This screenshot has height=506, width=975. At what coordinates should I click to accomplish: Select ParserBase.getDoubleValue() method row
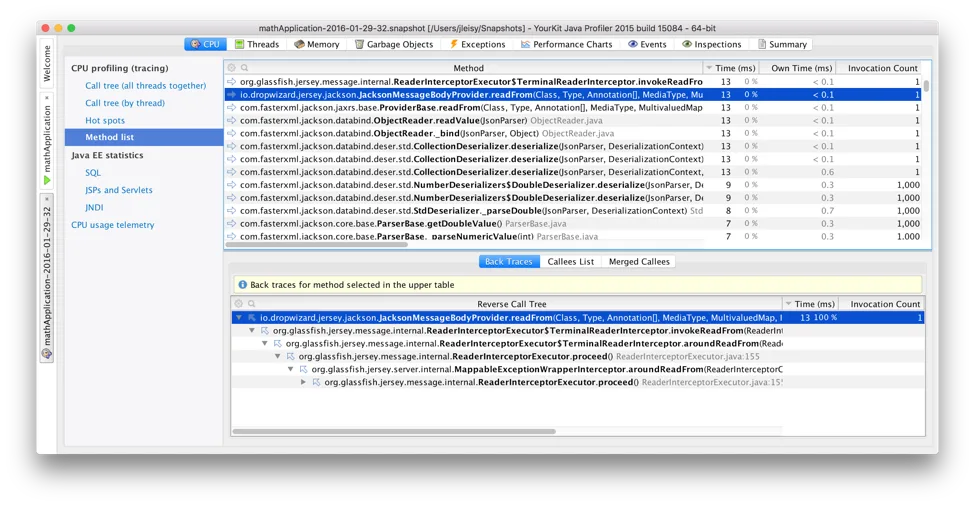pos(573,224)
